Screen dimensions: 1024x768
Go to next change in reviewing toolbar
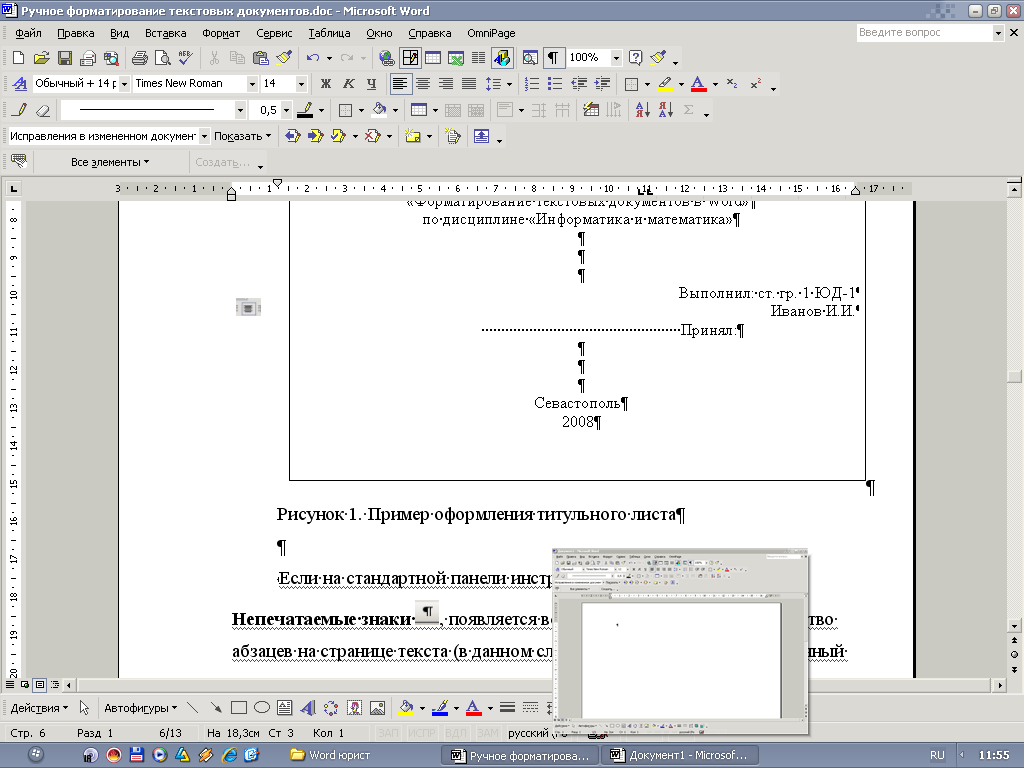[x=315, y=136]
